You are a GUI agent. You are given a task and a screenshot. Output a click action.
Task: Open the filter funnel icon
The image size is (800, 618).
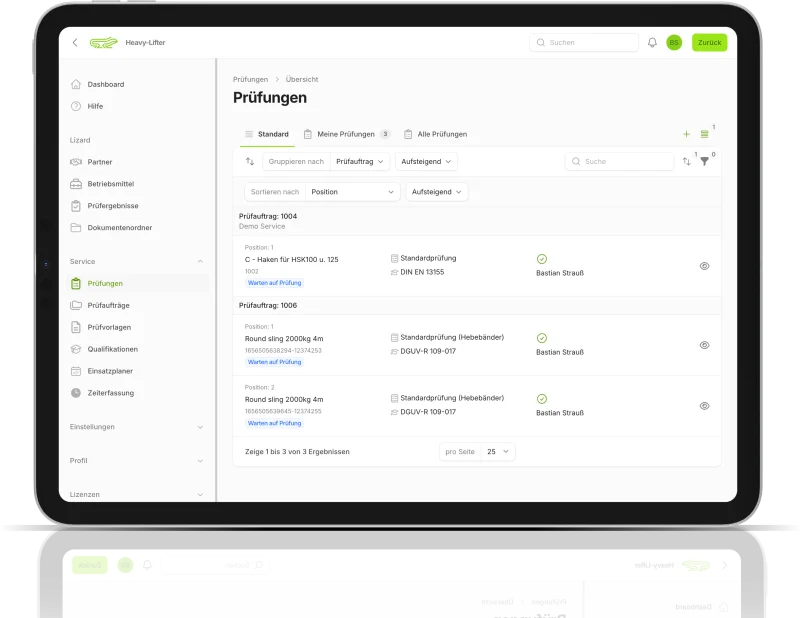(x=704, y=162)
